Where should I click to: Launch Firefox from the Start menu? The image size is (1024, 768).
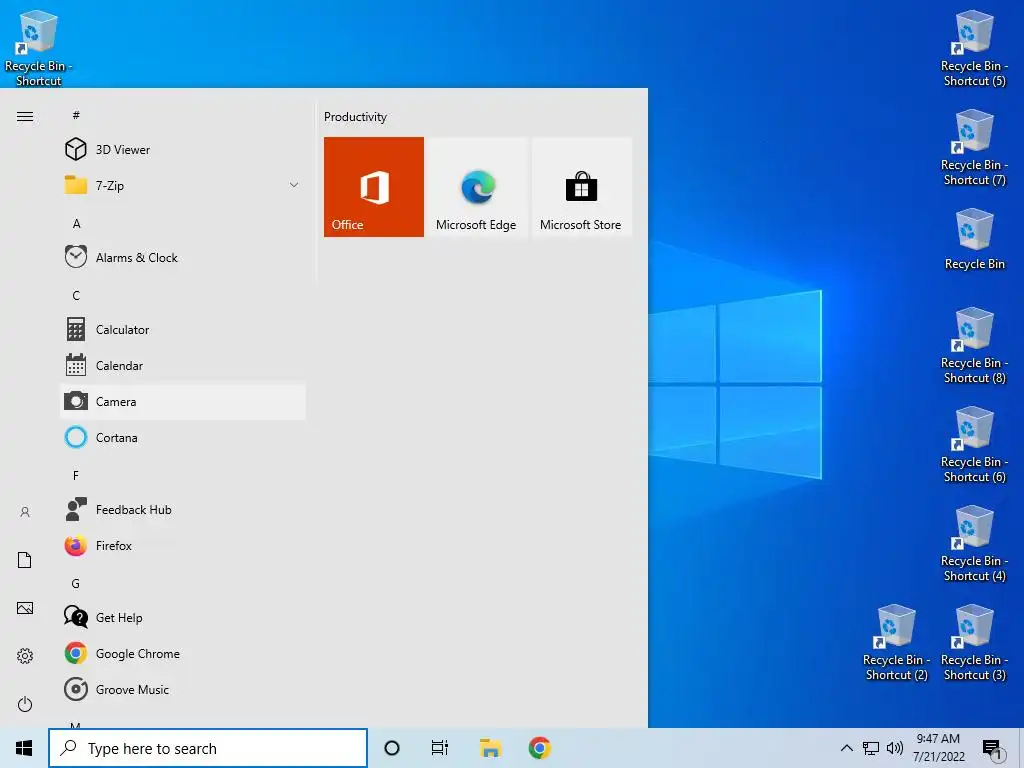[183, 545]
